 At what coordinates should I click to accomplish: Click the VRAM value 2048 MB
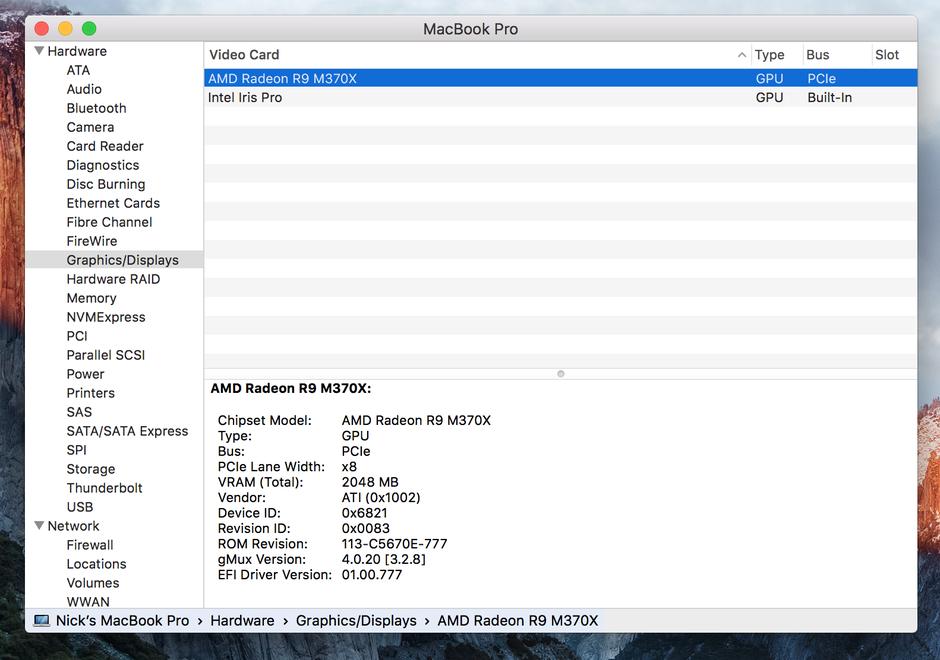[x=370, y=482]
